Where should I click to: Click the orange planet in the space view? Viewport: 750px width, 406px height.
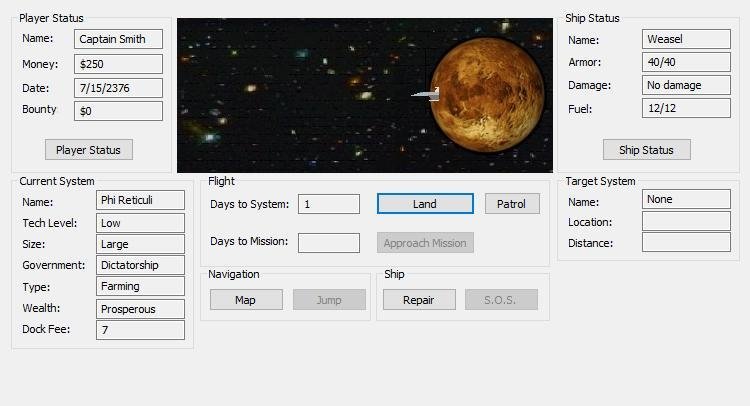click(487, 94)
